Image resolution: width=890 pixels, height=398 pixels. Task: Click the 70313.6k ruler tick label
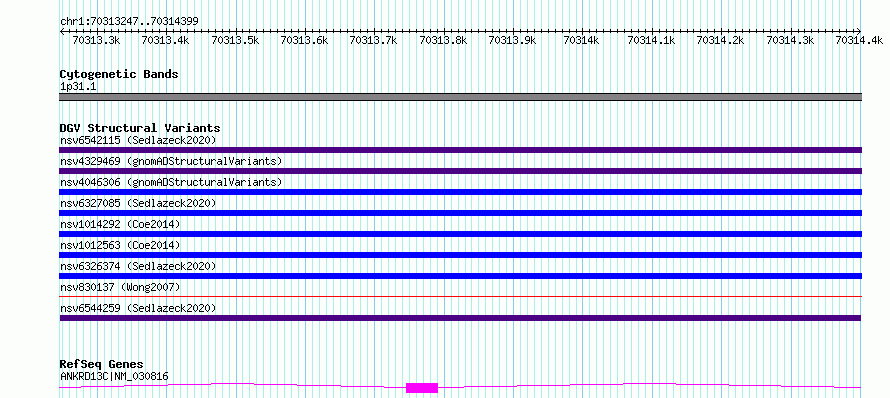pyautogui.click(x=305, y=40)
